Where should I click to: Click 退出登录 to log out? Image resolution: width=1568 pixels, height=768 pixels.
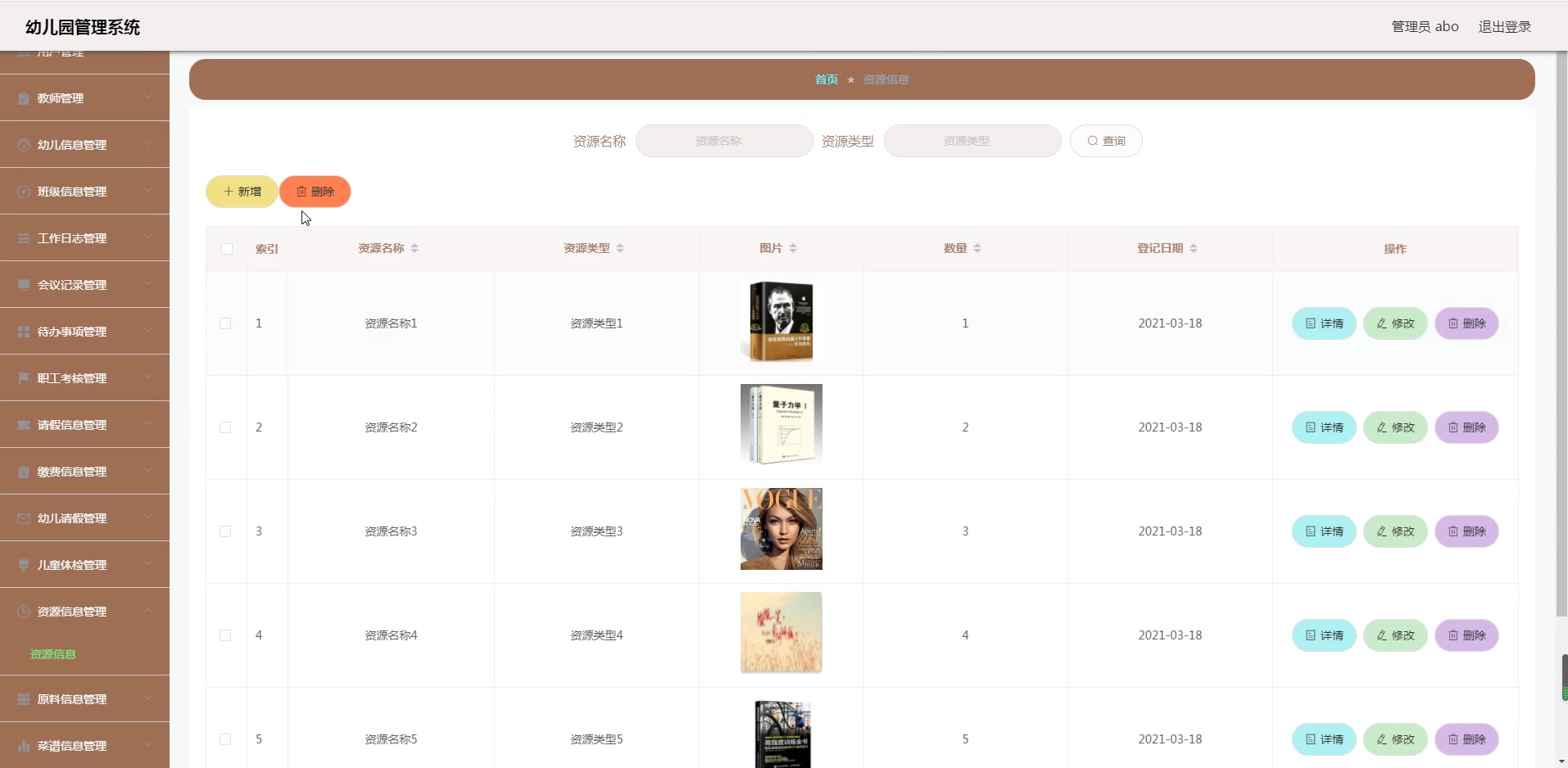point(1504,27)
